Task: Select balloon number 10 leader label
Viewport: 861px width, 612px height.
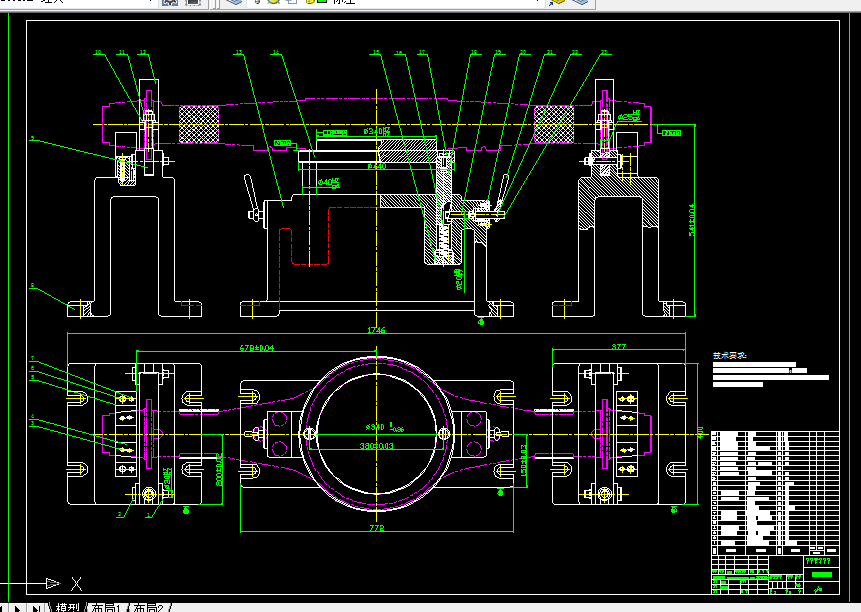Action: 98,52
